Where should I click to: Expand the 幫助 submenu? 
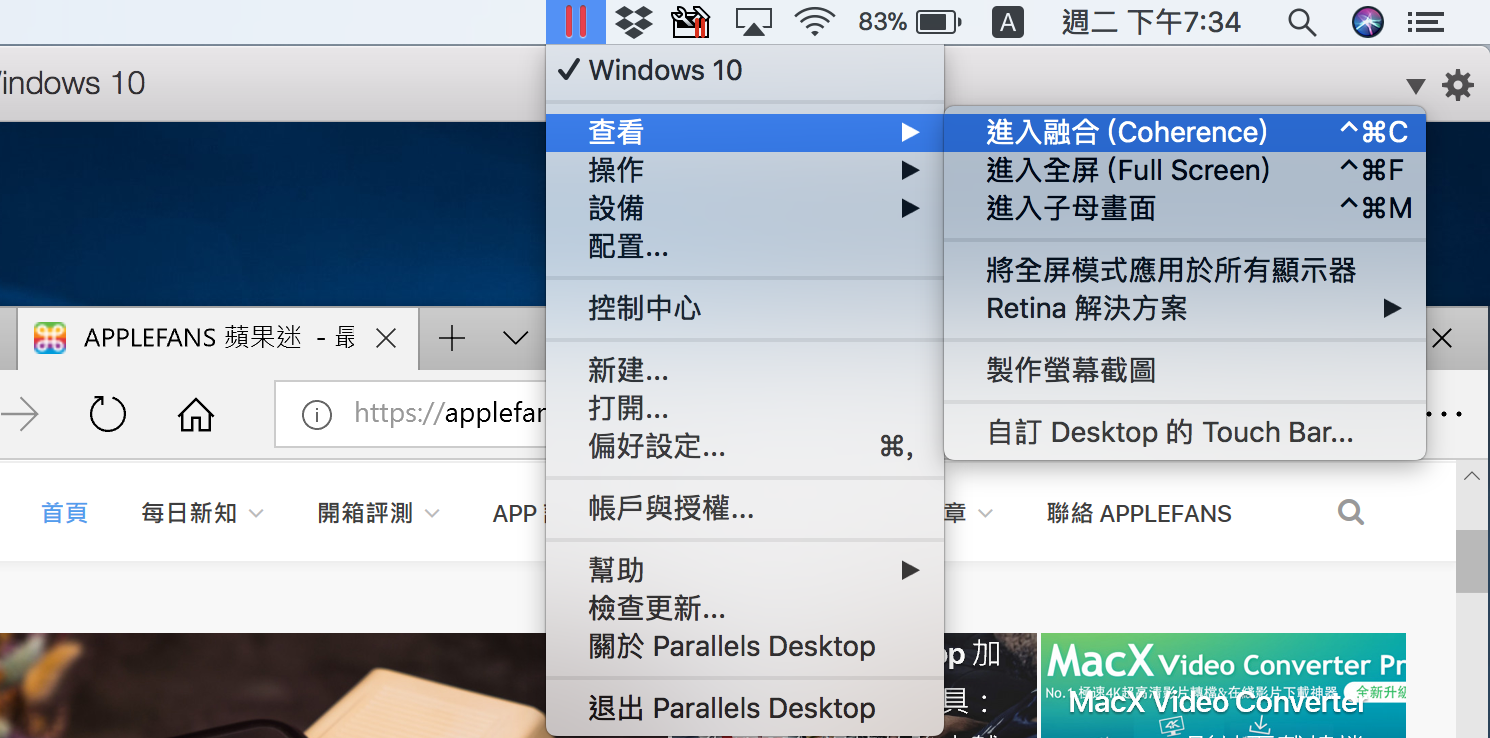[x=745, y=571]
